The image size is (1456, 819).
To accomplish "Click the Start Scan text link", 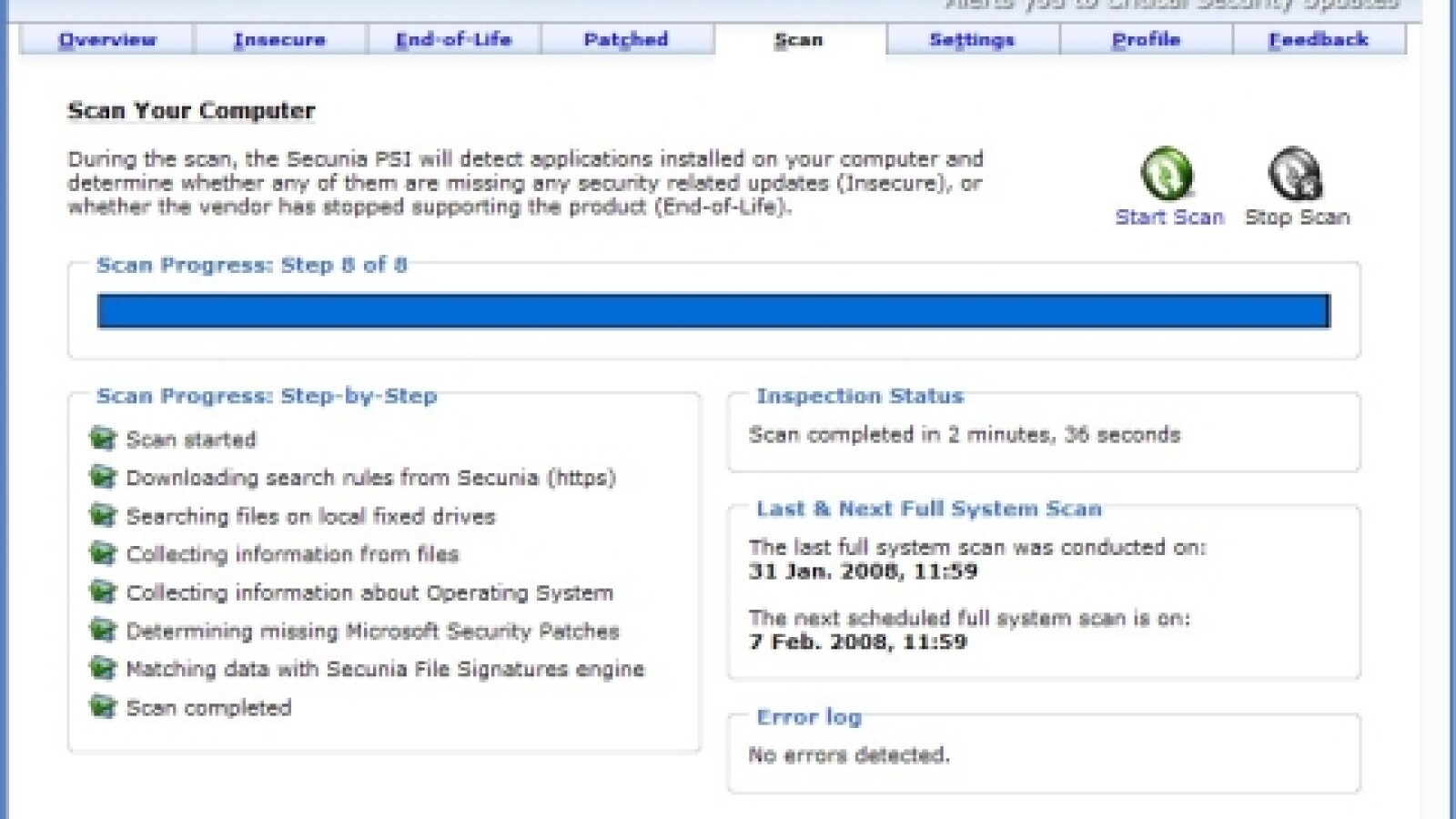I will (x=1169, y=217).
